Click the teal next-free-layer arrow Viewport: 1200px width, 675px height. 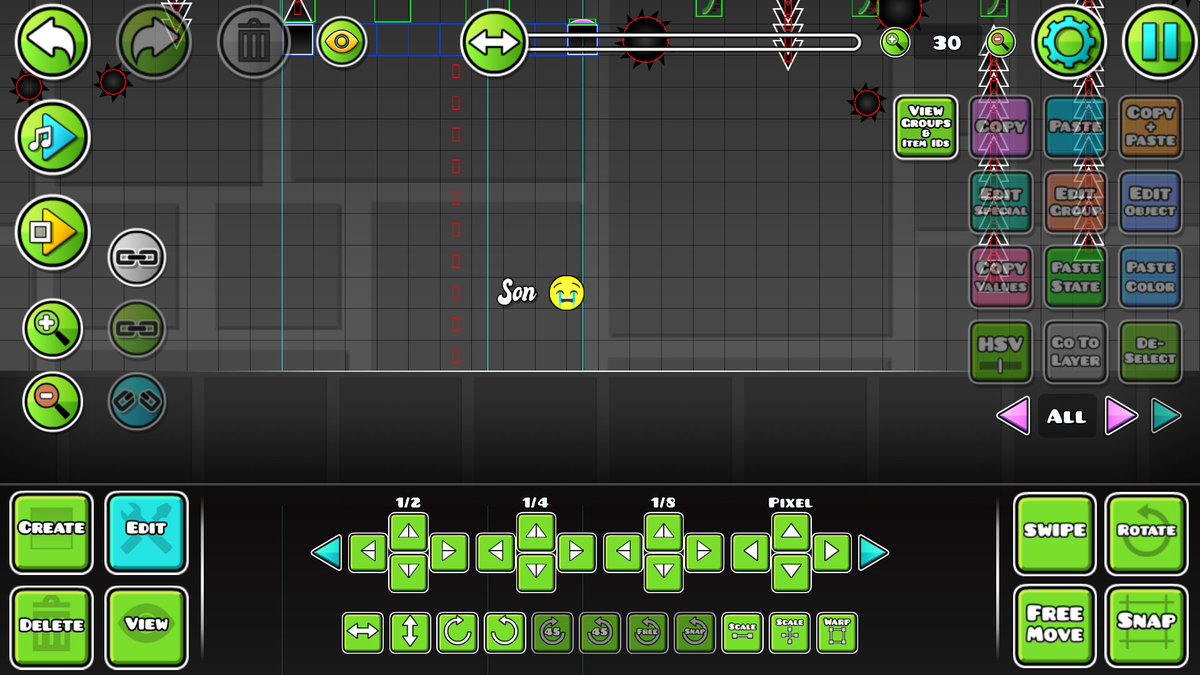pos(1166,416)
